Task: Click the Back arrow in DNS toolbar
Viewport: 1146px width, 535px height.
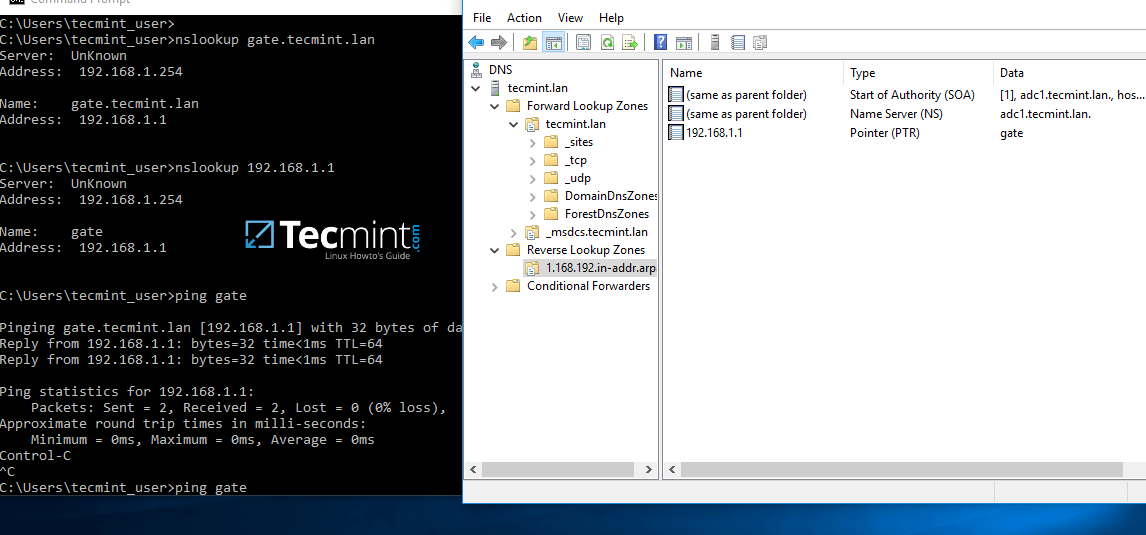Action: pos(476,42)
